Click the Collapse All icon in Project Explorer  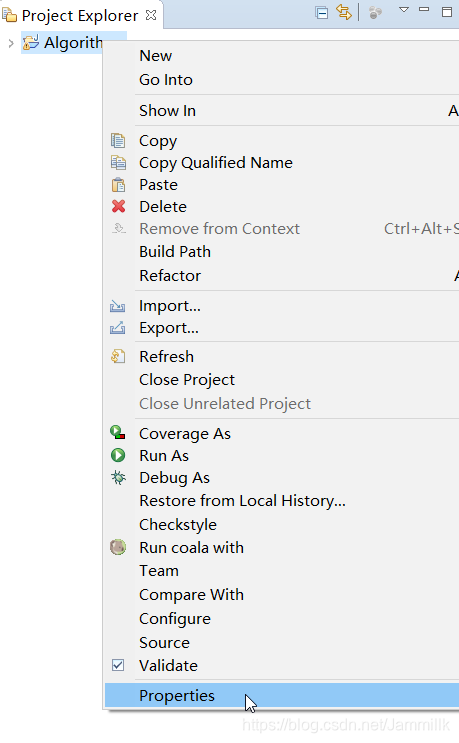322,13
